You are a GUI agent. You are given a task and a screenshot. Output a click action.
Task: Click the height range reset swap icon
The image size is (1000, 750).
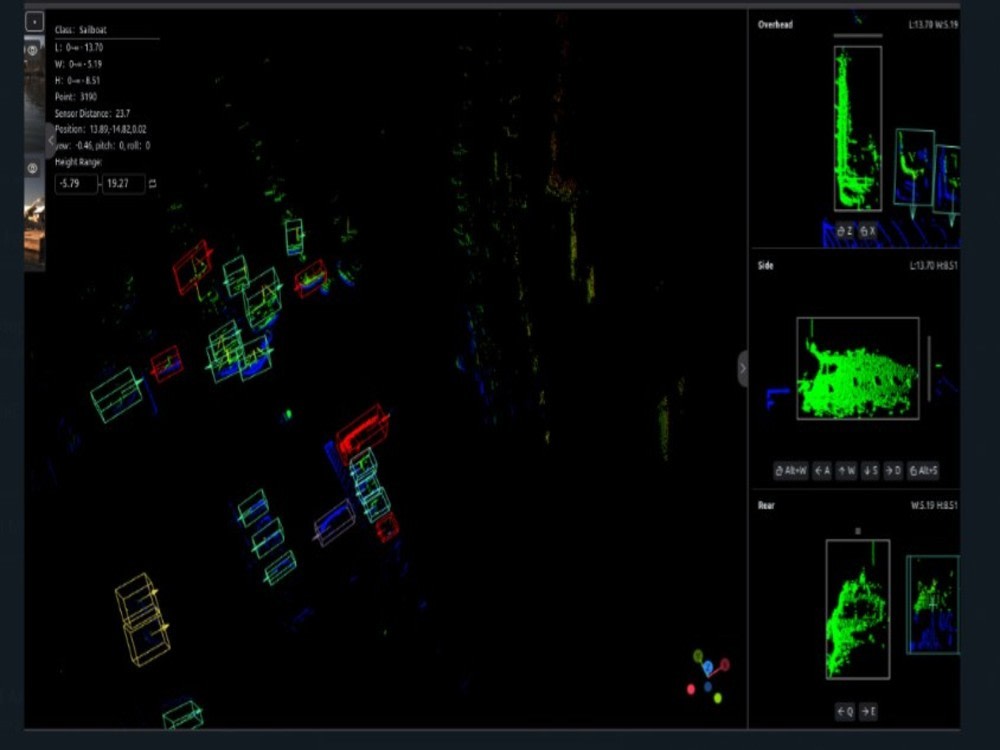153,184
